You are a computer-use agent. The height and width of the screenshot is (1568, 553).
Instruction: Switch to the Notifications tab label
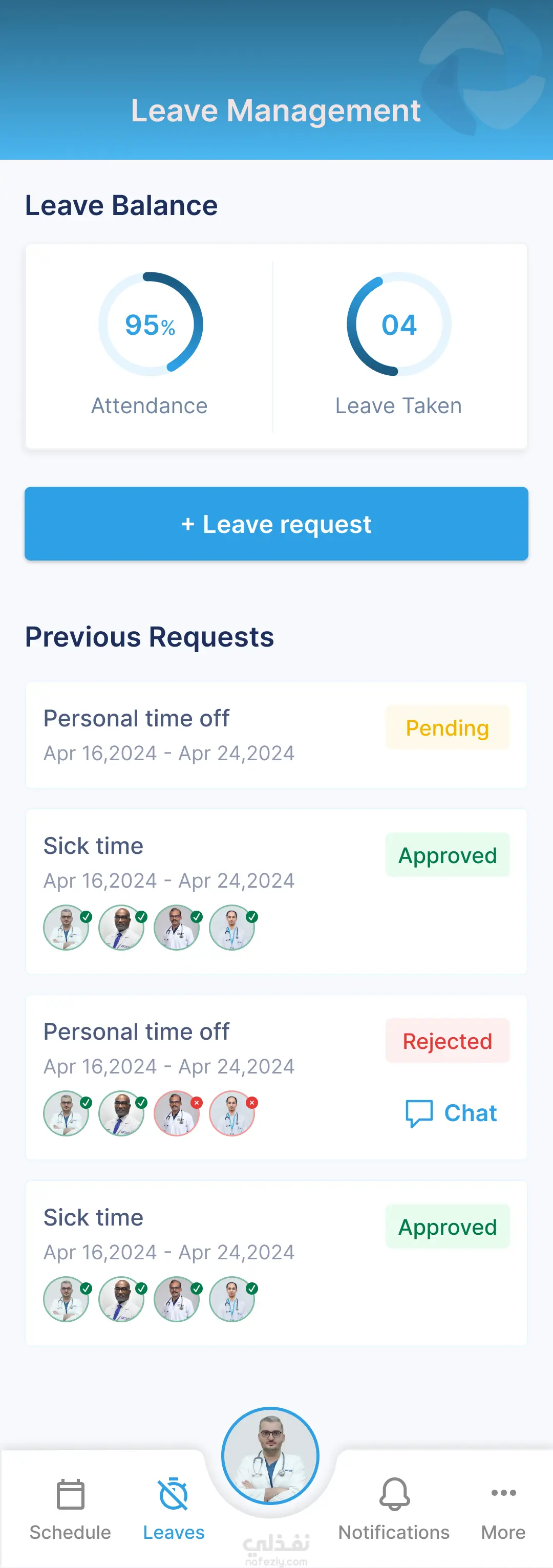pyautogui.click(x=394, y=1532)
